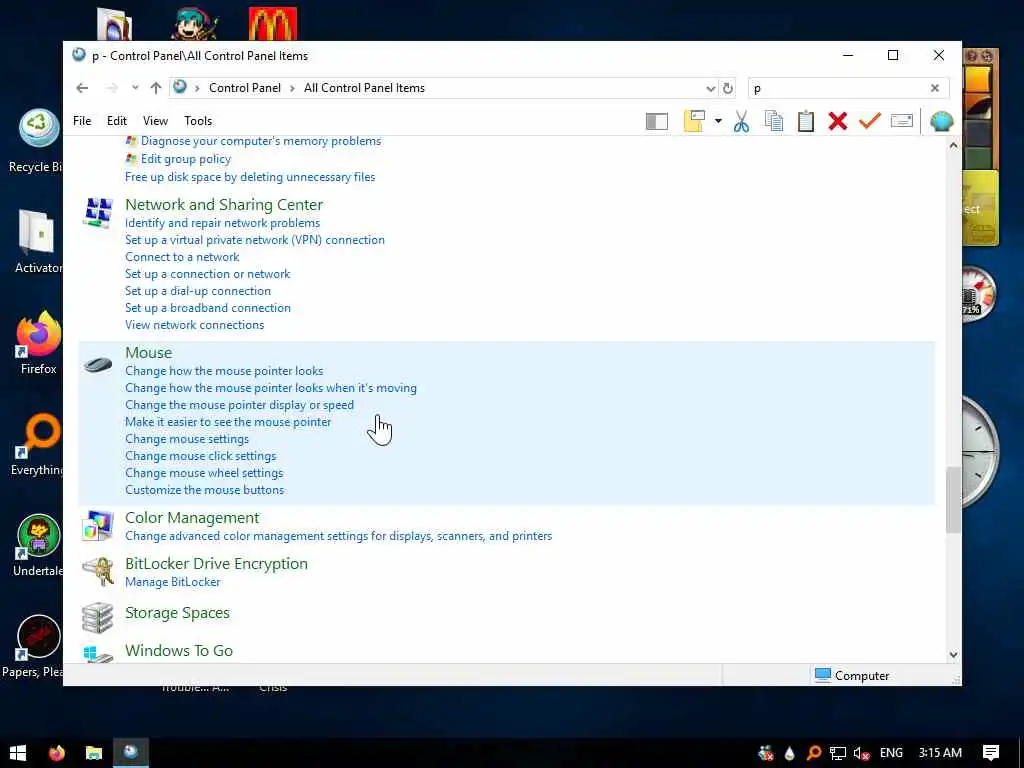Open the notification center icon
The height and width of the screenshot is (768, 1024).
(991, 753)
